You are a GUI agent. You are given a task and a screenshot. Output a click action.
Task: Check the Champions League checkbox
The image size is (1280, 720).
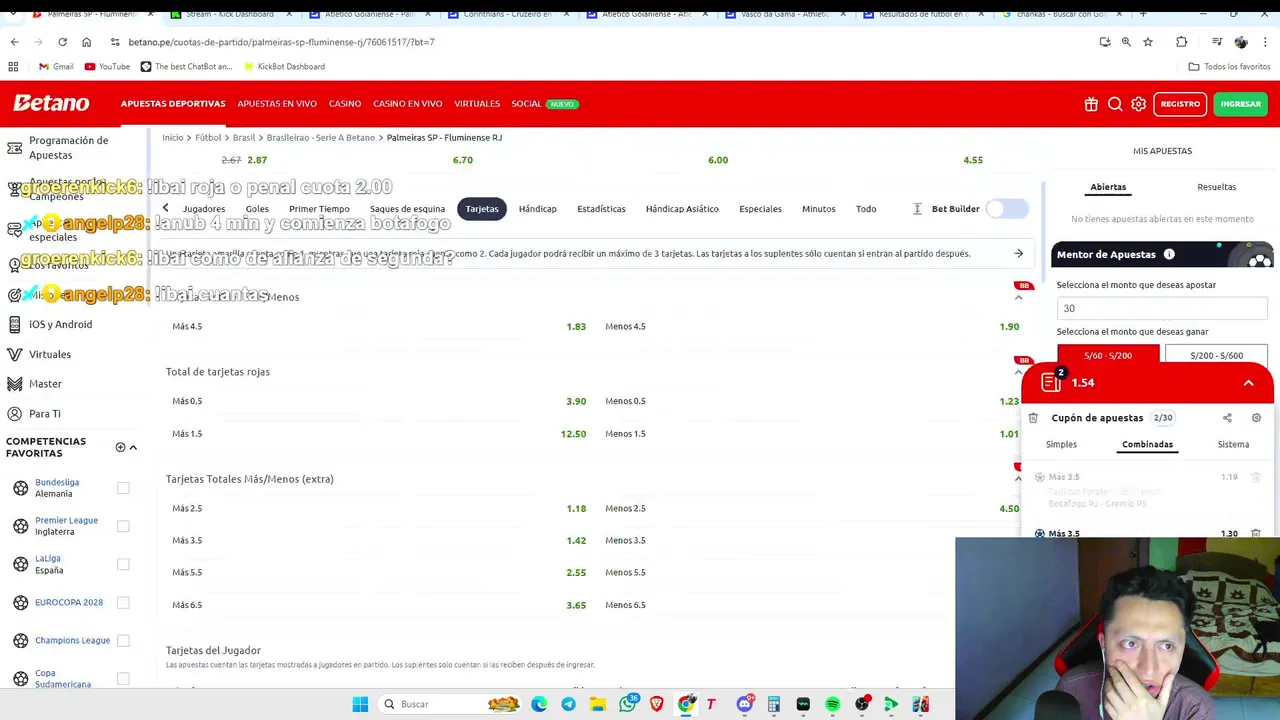[123, 640]
